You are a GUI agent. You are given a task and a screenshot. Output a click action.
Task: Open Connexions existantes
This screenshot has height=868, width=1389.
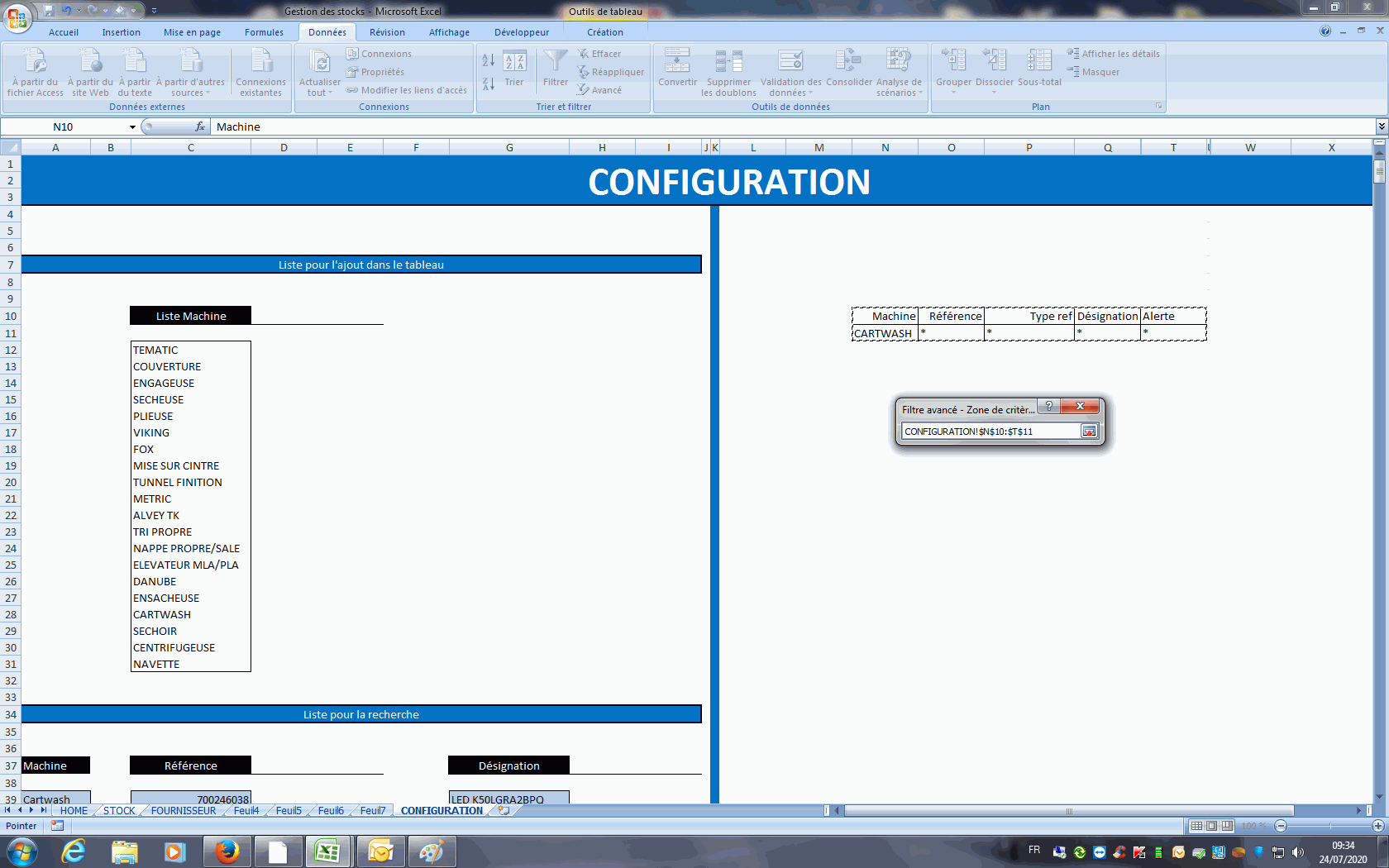[260, 73]
